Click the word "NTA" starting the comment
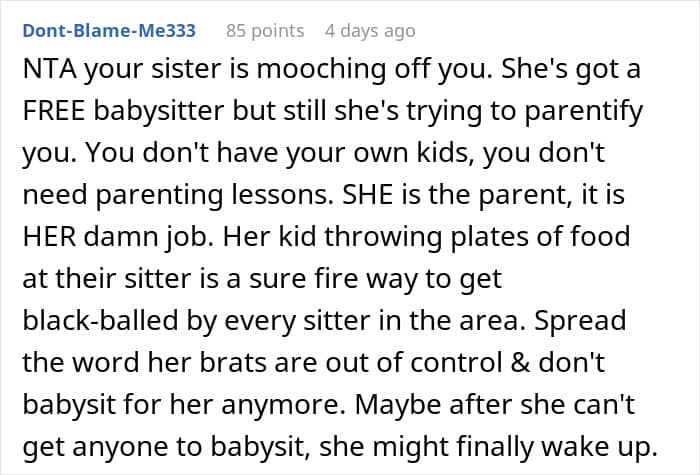Image resolution: width=700 pixels, height=475 pixels. pos(47,72)
